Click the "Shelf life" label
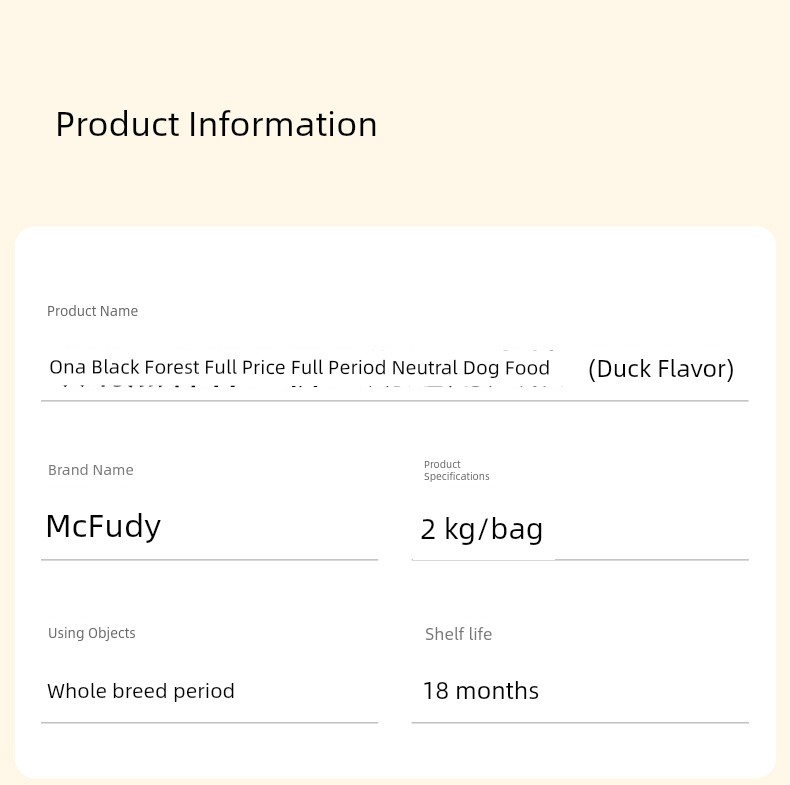This screenshot has height=785, width=790. coord(458,634)
